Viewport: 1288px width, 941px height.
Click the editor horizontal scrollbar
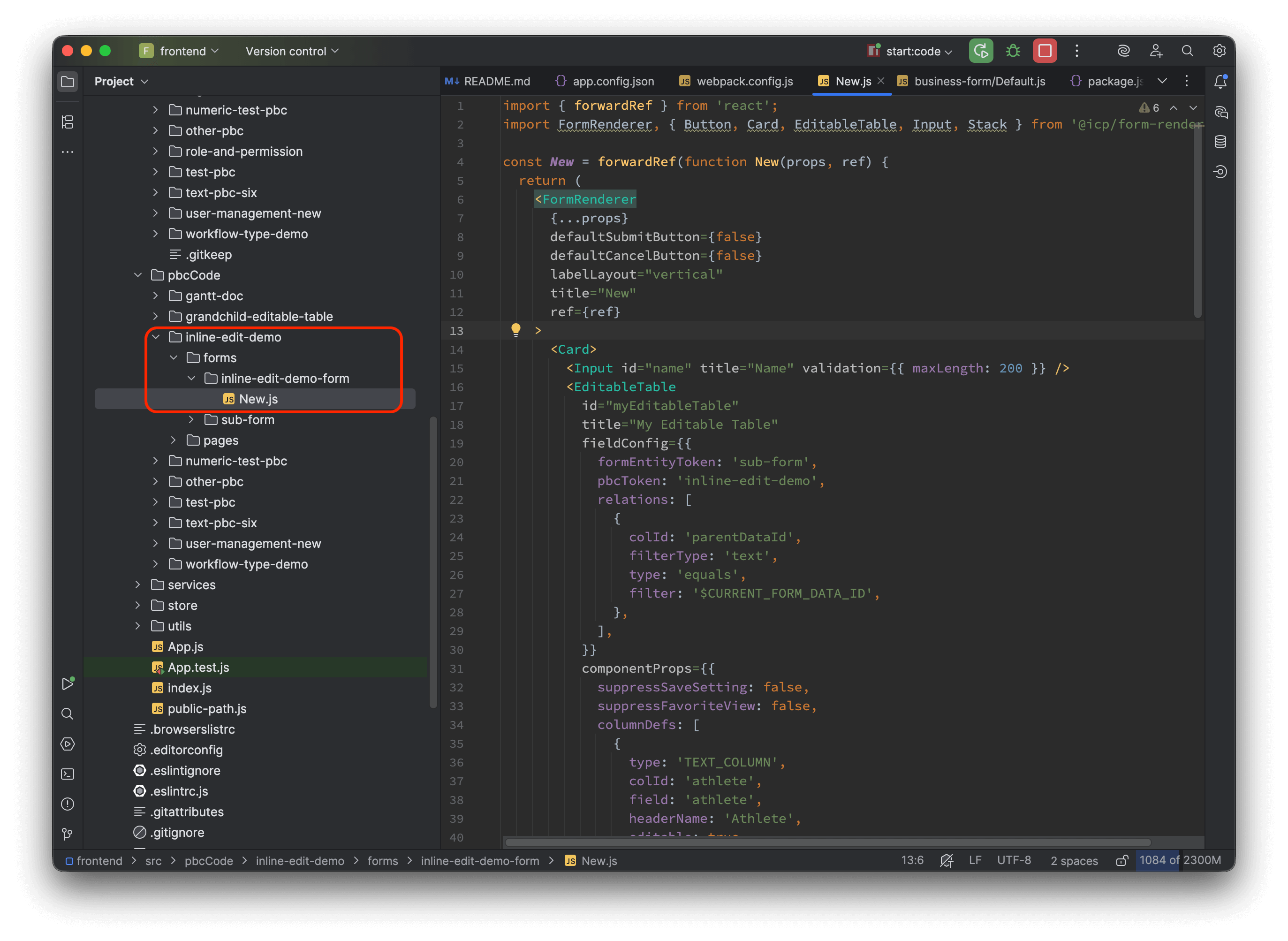827,842
